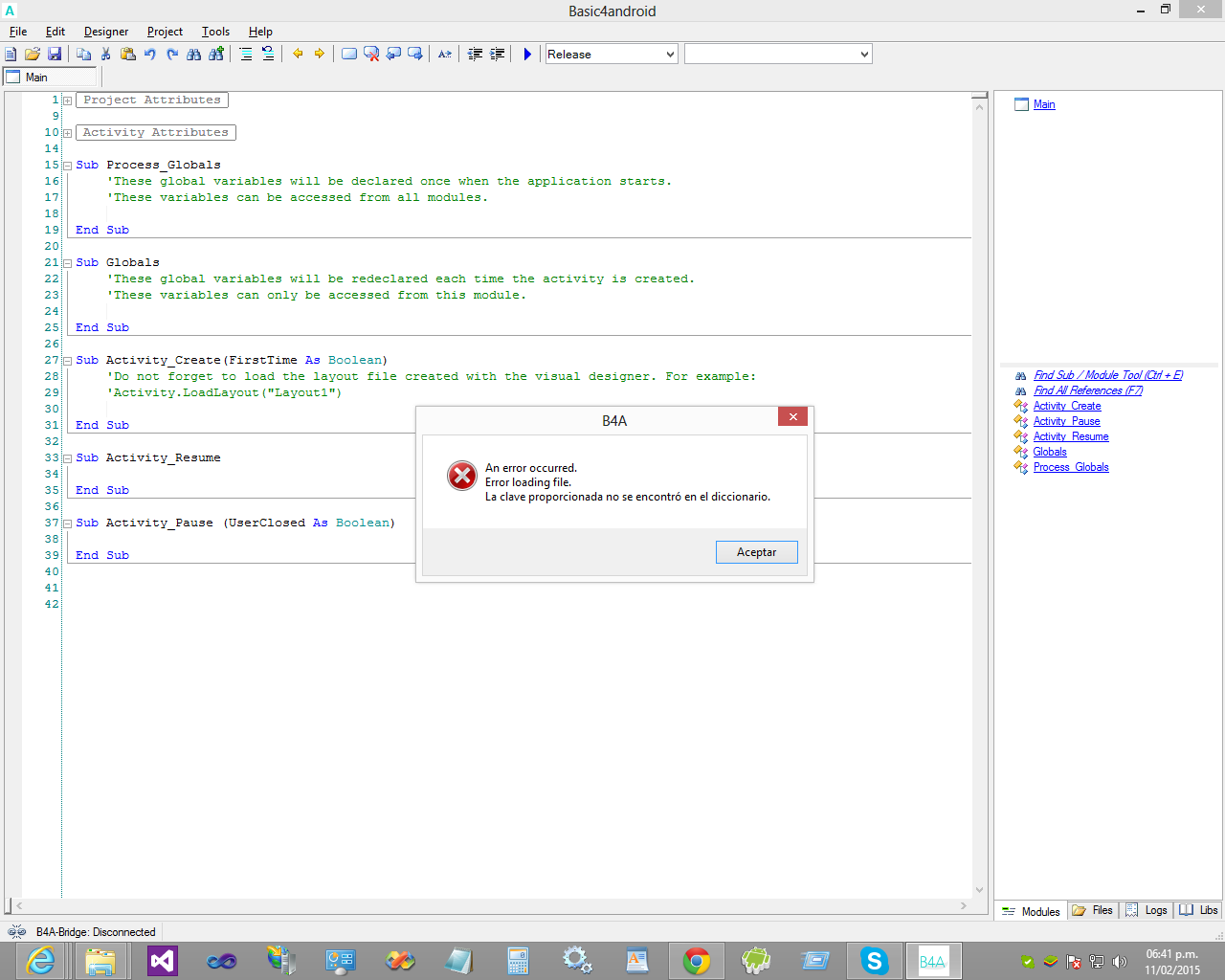Click the navigate backward yellow arrow
The height and width of the screenshot is (980, 1225).
tap(298, 55)
